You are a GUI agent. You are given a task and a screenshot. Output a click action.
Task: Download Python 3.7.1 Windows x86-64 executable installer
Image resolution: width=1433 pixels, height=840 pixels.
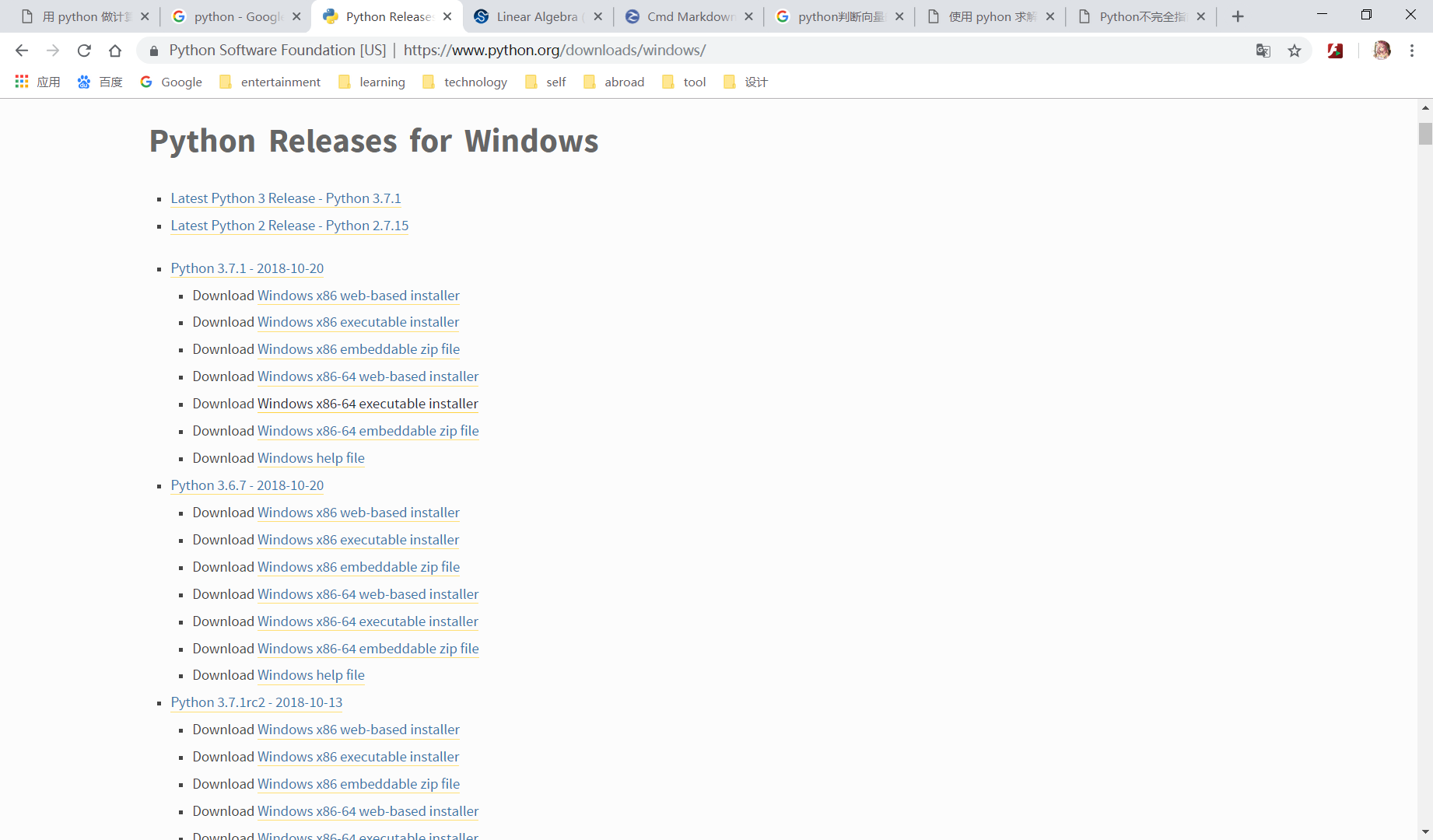(x=367, y=404)
